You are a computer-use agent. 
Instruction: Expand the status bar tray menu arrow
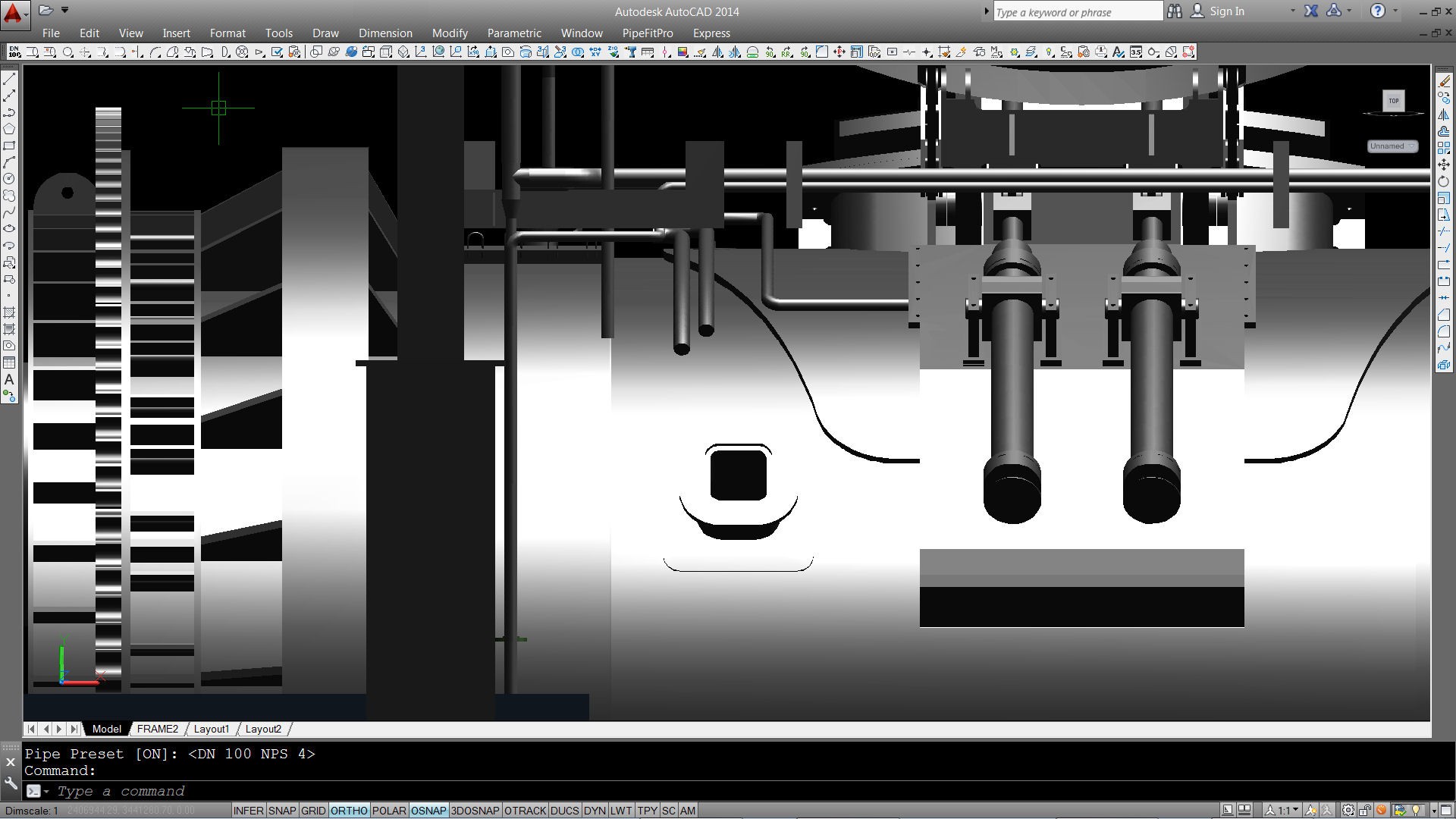(x=1434, y=811)
